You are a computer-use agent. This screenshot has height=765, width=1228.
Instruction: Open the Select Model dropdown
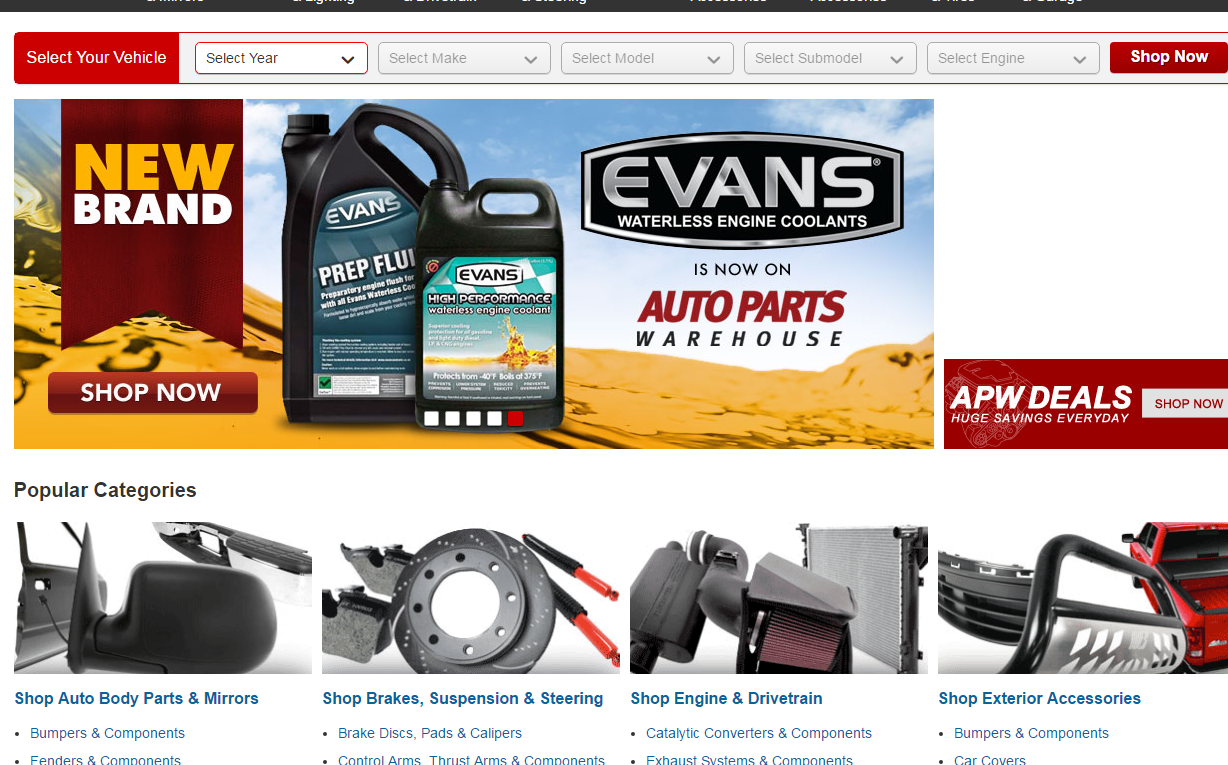(x=647, y=58)
